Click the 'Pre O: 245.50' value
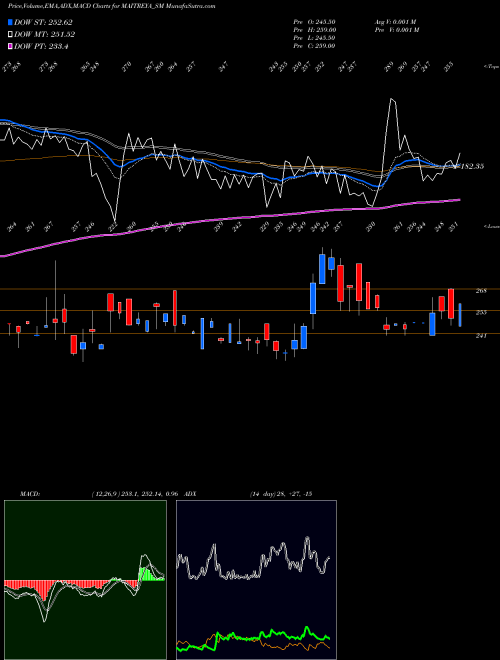This screenshot has width=500, height=660. click(x=314, y=22)
